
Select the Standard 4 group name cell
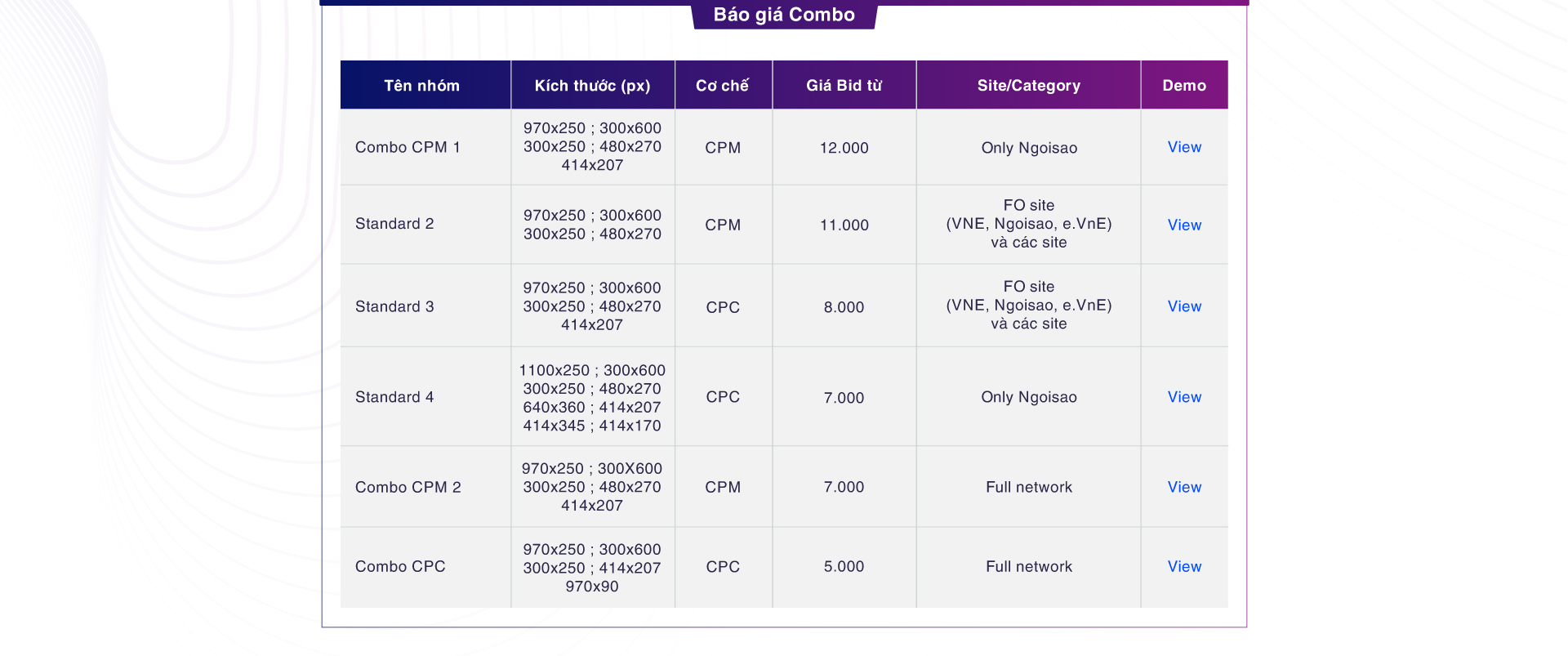point(425,397)
